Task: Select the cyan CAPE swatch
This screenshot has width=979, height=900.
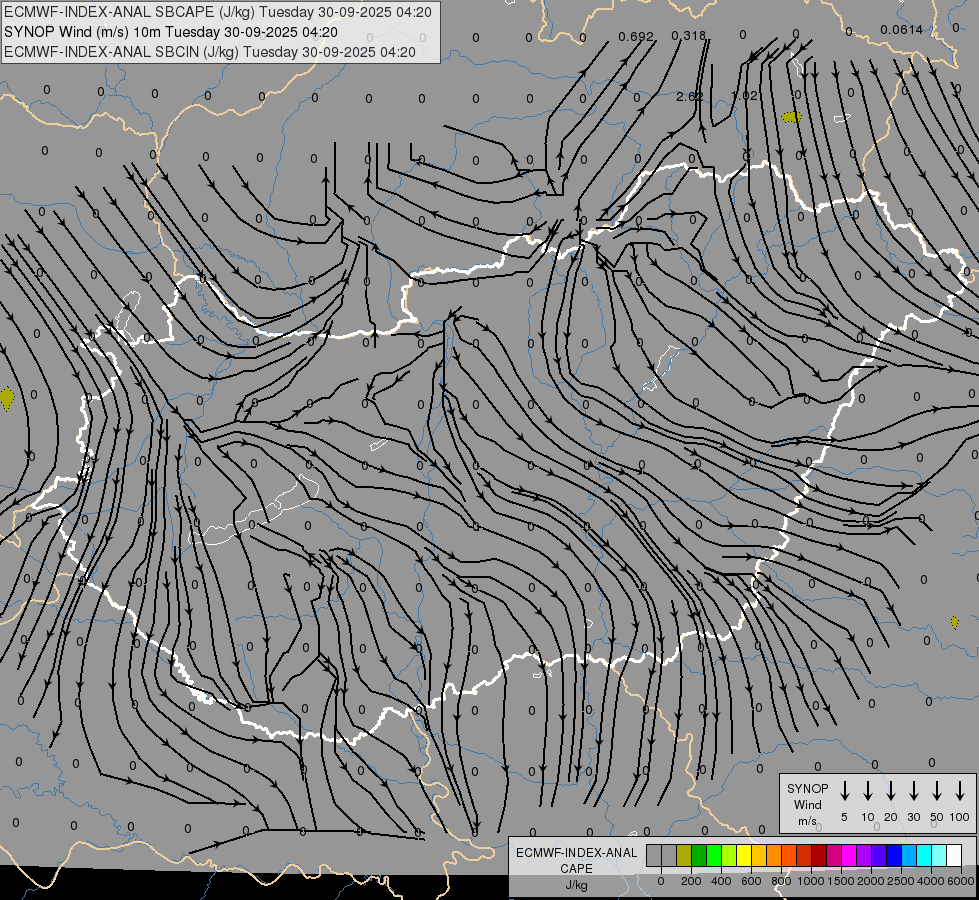Action: pyautogui.click(x=925, y=855)
